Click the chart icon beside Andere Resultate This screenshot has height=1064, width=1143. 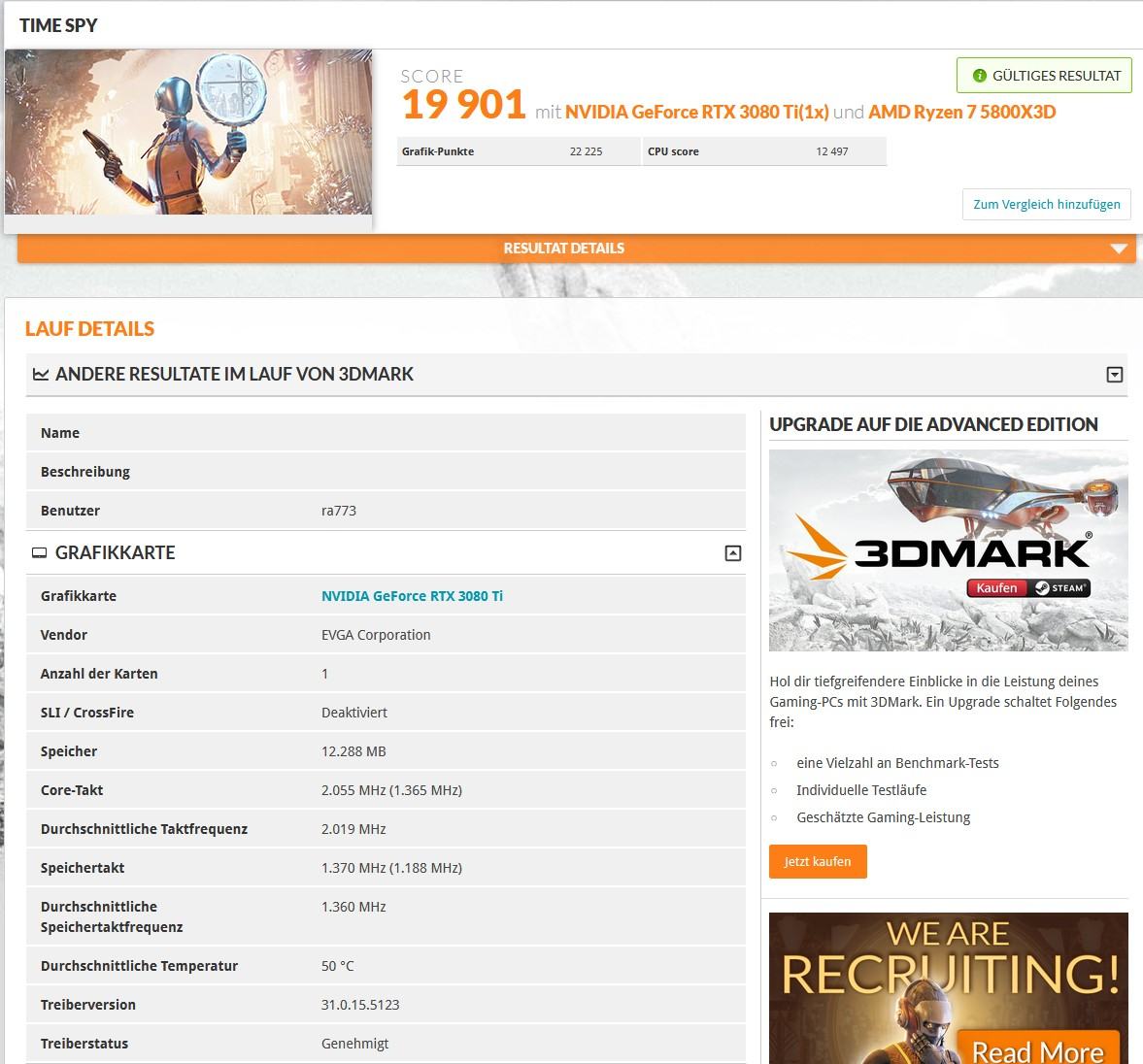click(x=41, y=374)
